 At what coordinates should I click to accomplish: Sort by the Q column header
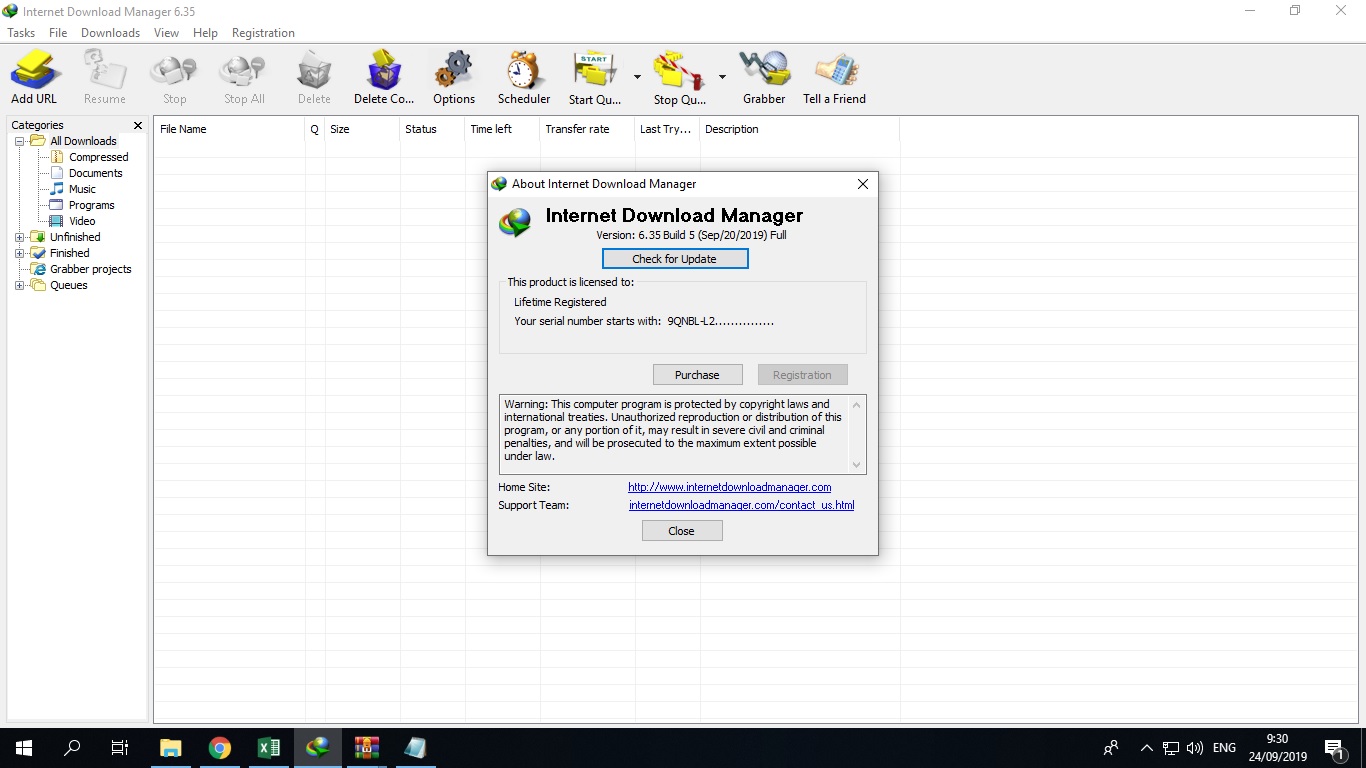point(314,129)
